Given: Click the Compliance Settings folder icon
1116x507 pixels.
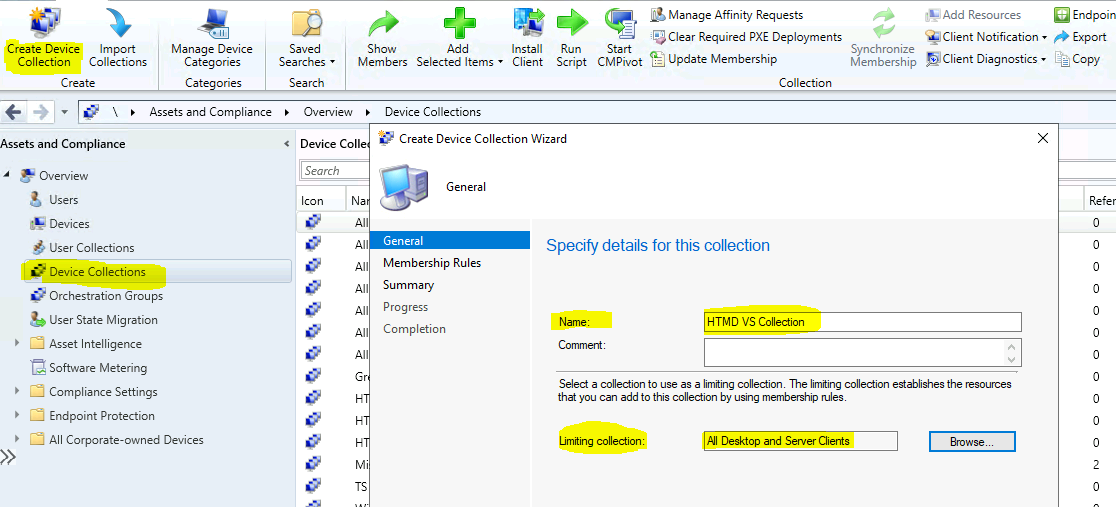Looking at the screenshot, I should click(38, 392).
